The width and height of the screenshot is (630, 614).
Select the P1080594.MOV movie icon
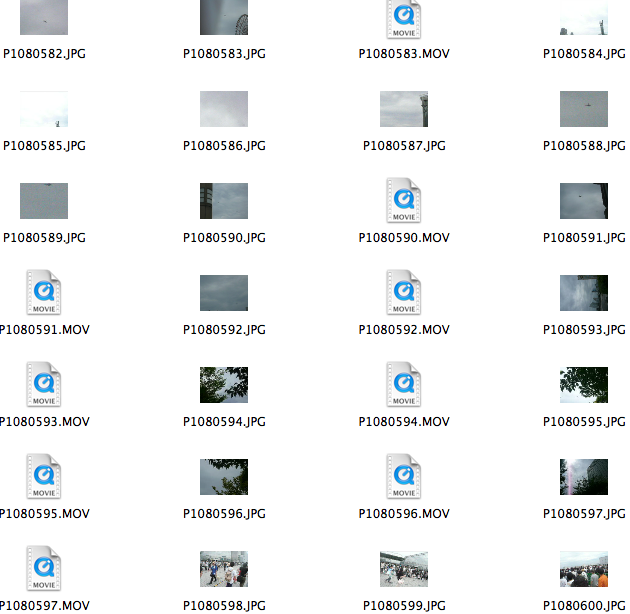pyautogui.click(x=404, y=384)
